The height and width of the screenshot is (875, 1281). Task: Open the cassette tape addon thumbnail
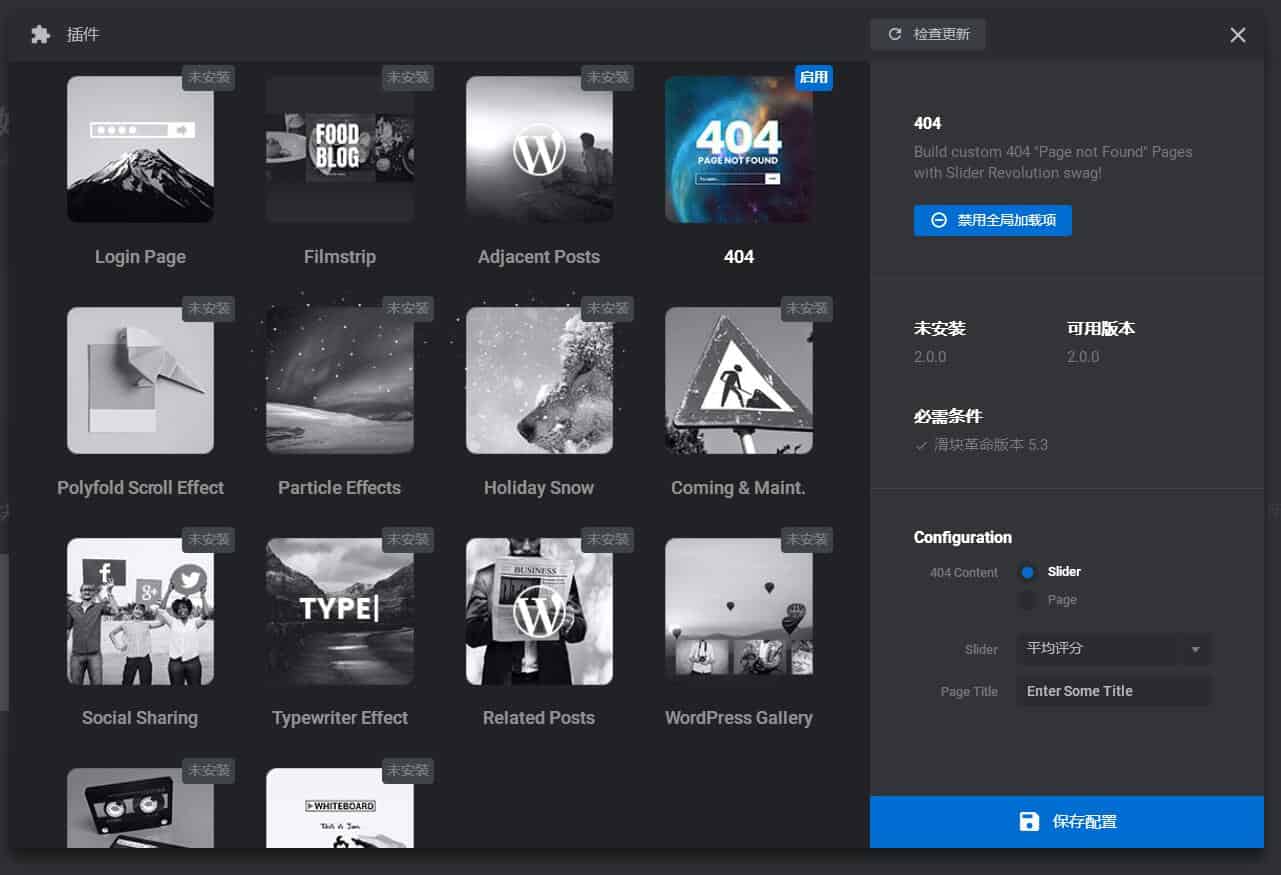pyautogui.click(x=140, y=808)
